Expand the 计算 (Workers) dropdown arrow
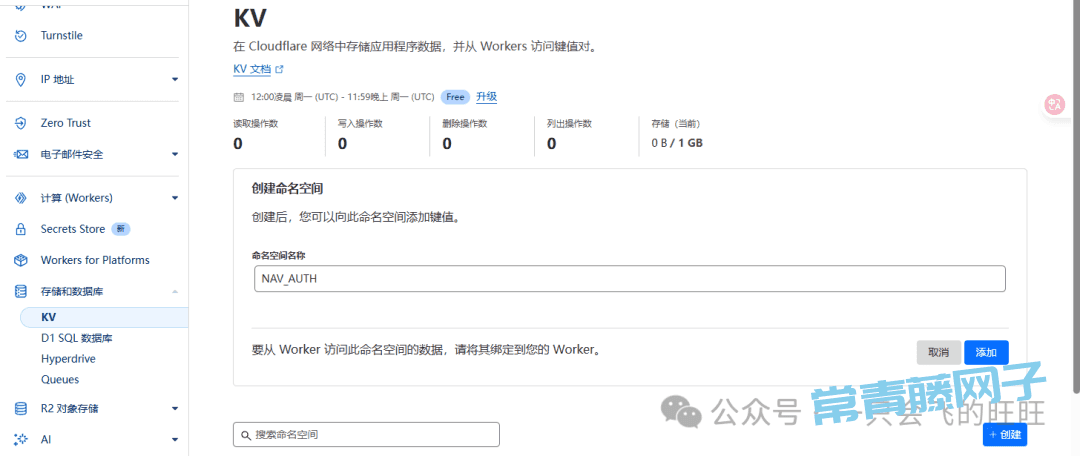This screenshot has width=1080, height=456. (175, 198)
